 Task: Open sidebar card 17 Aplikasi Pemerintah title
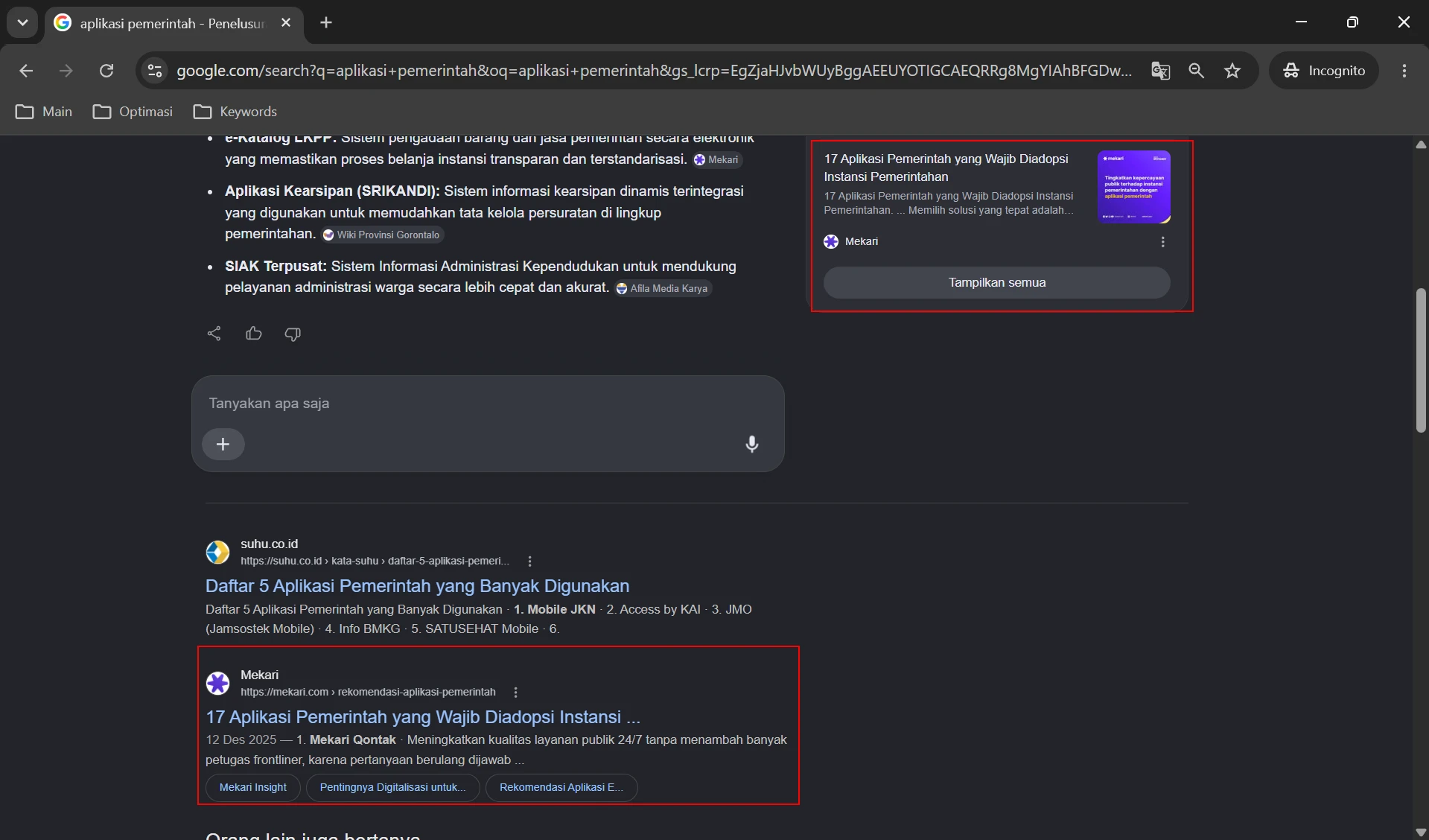[946, 168]
